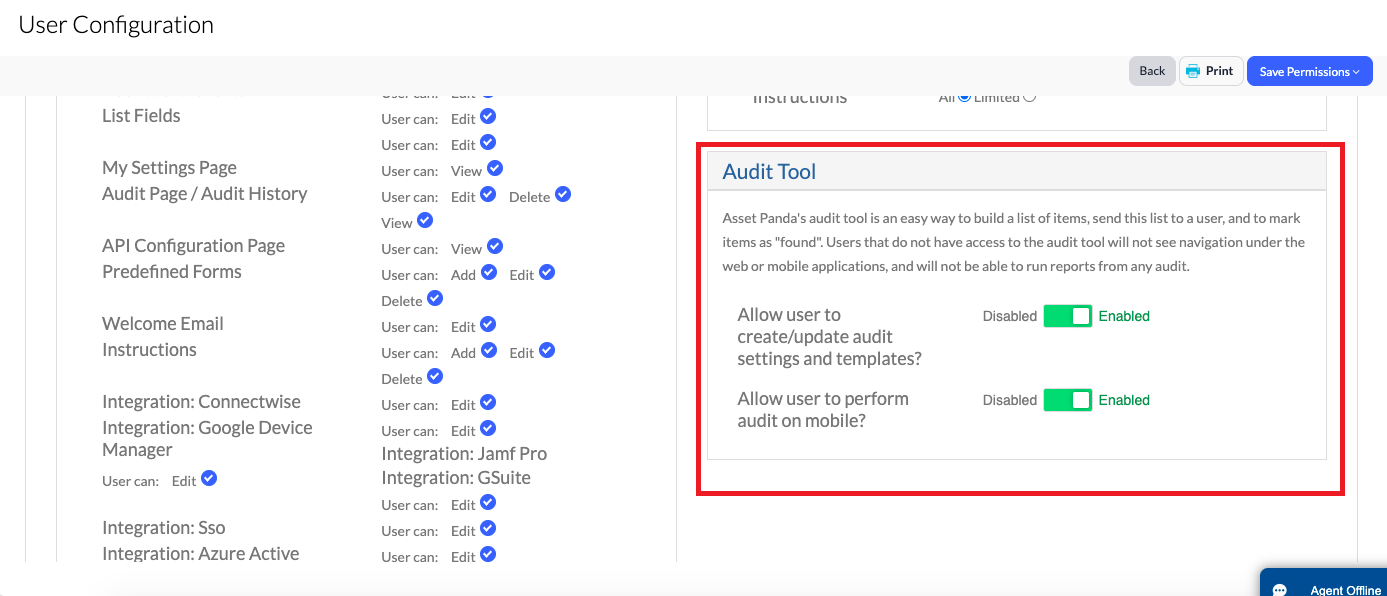Click the Integration: Sso label

click(163, 528)
